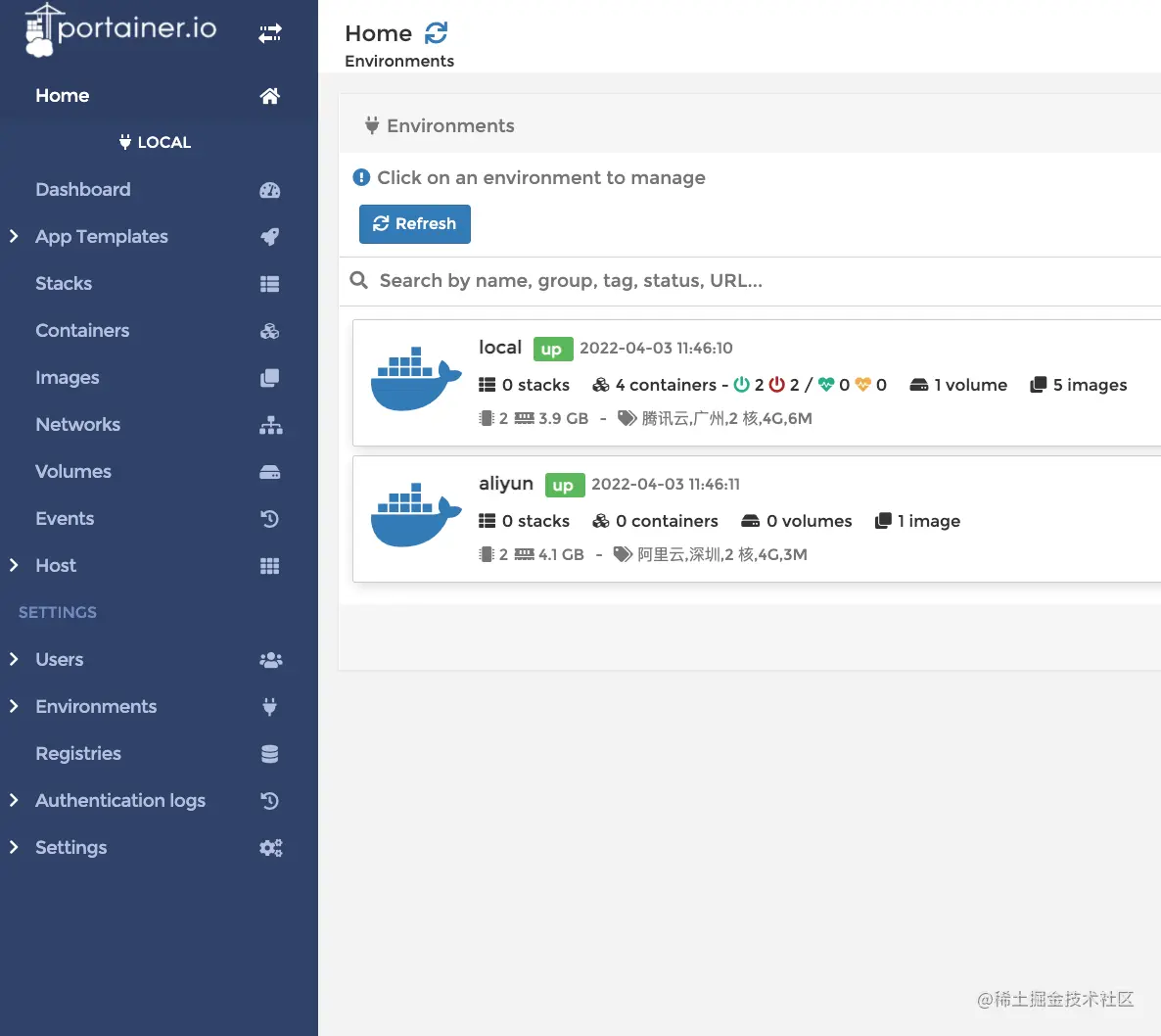The width and height of the screenshot is (1161, 1036).
Task: Click '0 containers' in aliyun row
Action: pos(667,521)
